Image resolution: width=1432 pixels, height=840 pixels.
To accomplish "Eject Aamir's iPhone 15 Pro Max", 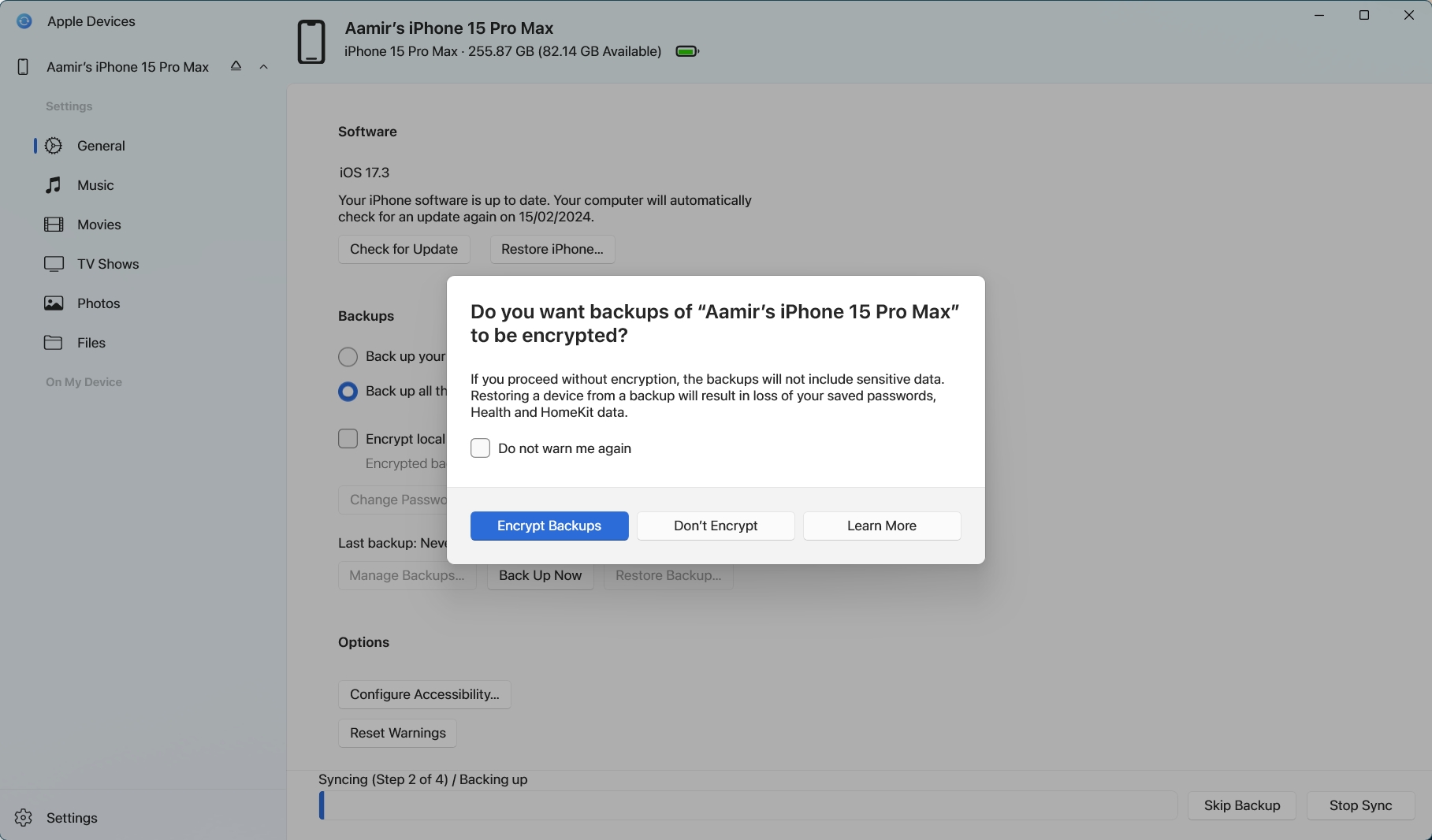I will click(x=236, y=66).
